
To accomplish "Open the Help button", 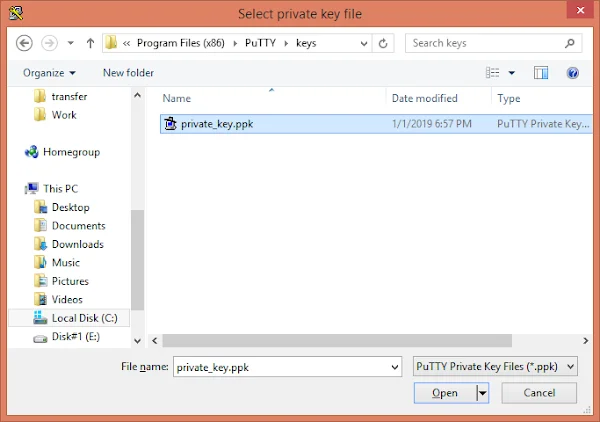I will (x=572, y=73).
